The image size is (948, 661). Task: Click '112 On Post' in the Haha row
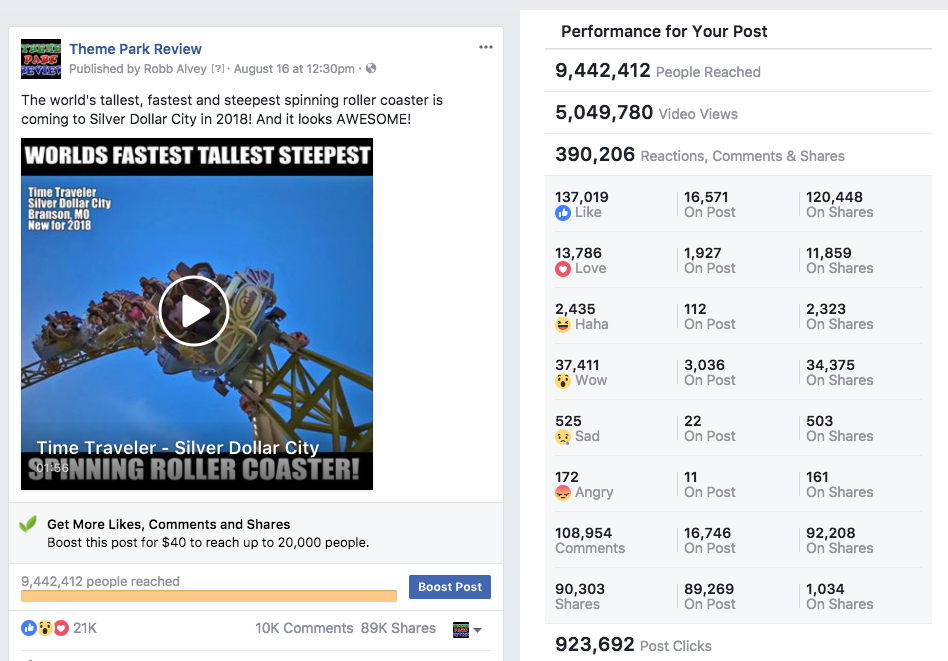710,316
